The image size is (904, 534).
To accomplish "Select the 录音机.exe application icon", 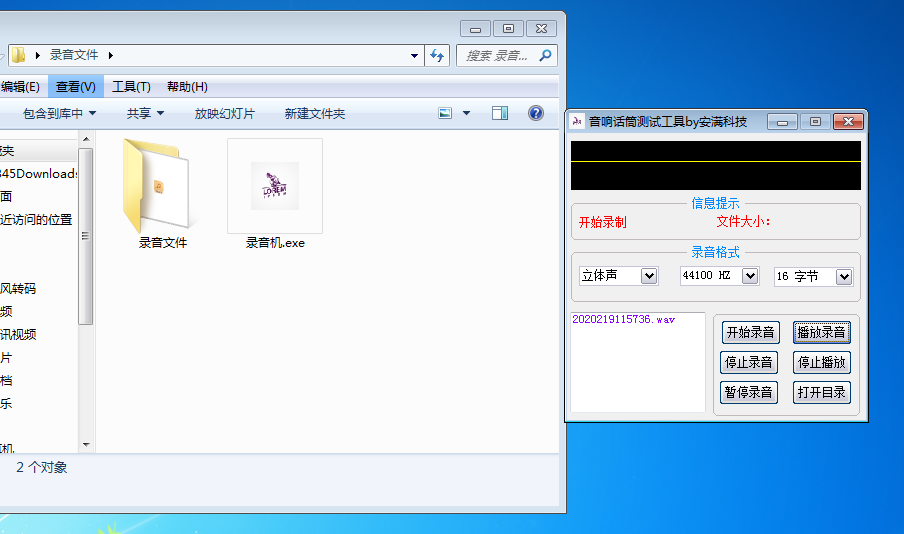I will (275, 186).
